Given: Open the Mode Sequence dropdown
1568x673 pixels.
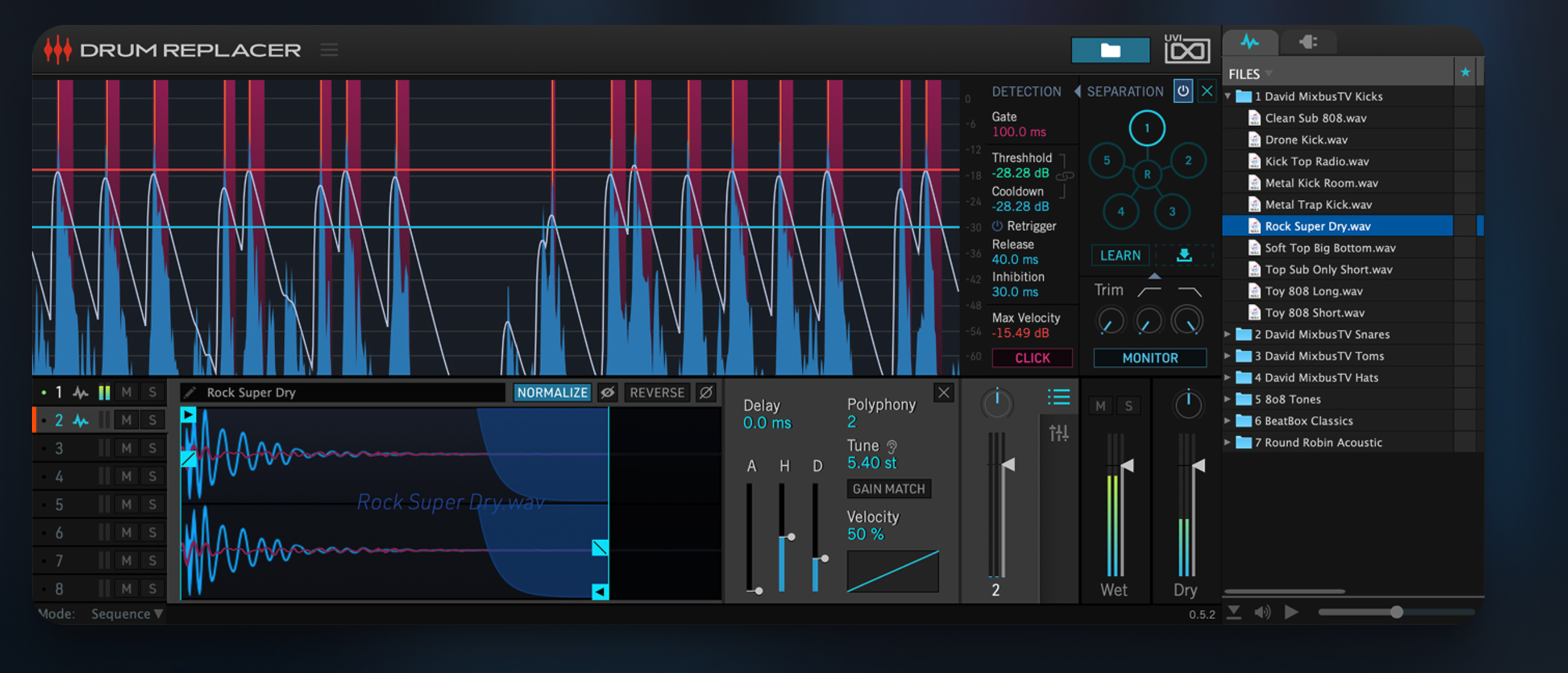Looking at the screenshot, I should coord(126,613).
